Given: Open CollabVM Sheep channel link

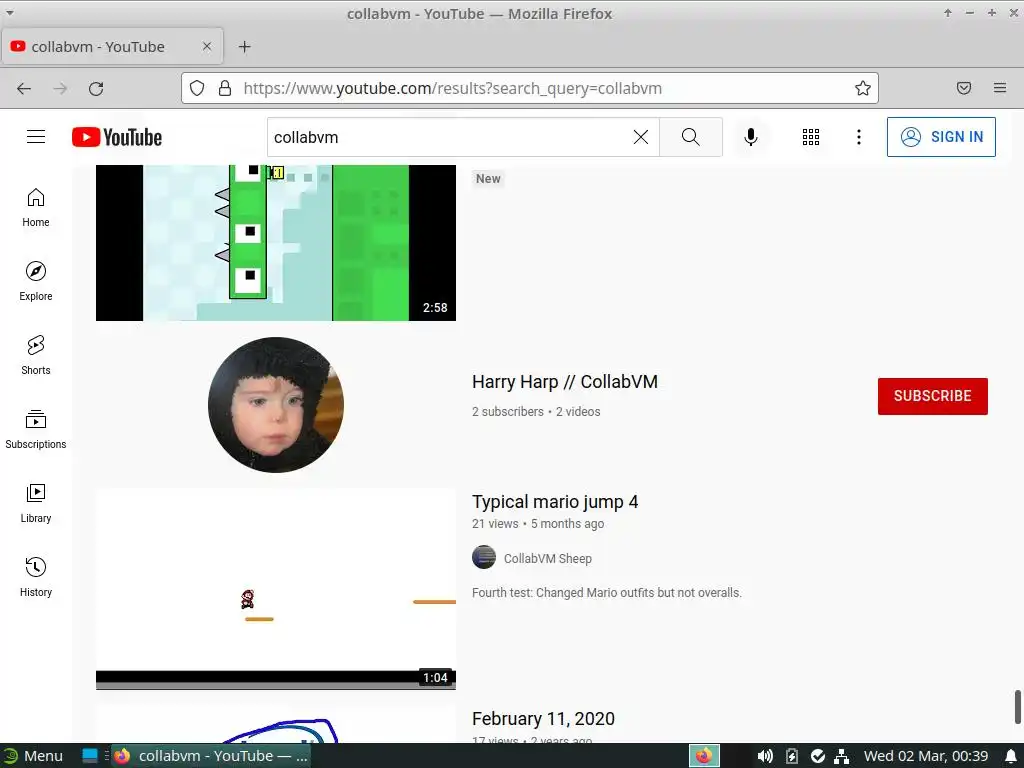Looking at the screenshot, I should point(547,558).
